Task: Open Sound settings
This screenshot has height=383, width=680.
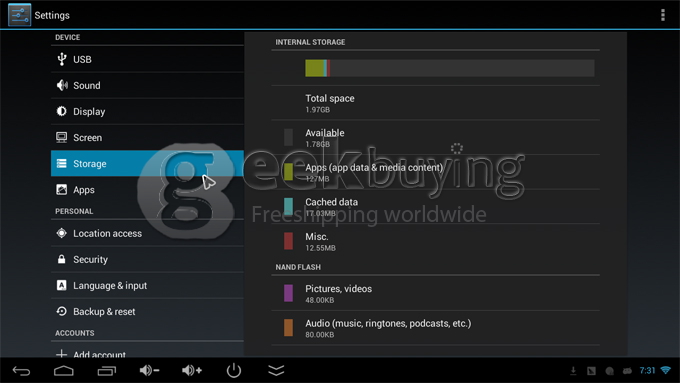Action: pos(147,85)
